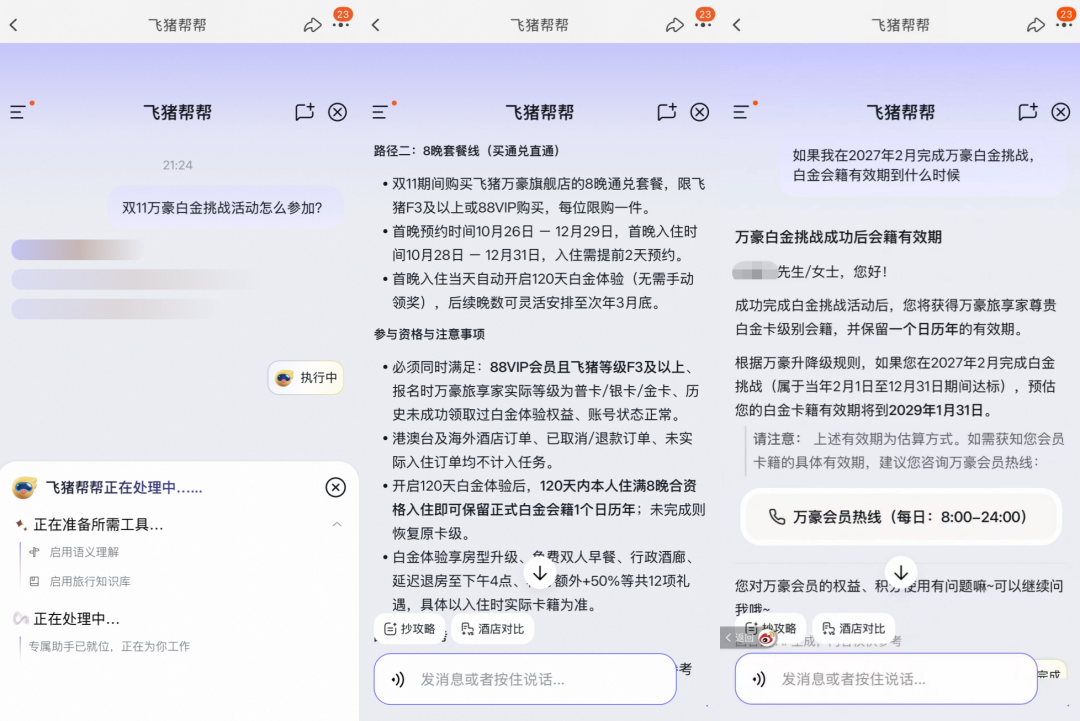Tap 酒店对比 chip on the middle screen
Image resolution: width=1080 pixels, height=721 pixels.
[x=493, y=629]
